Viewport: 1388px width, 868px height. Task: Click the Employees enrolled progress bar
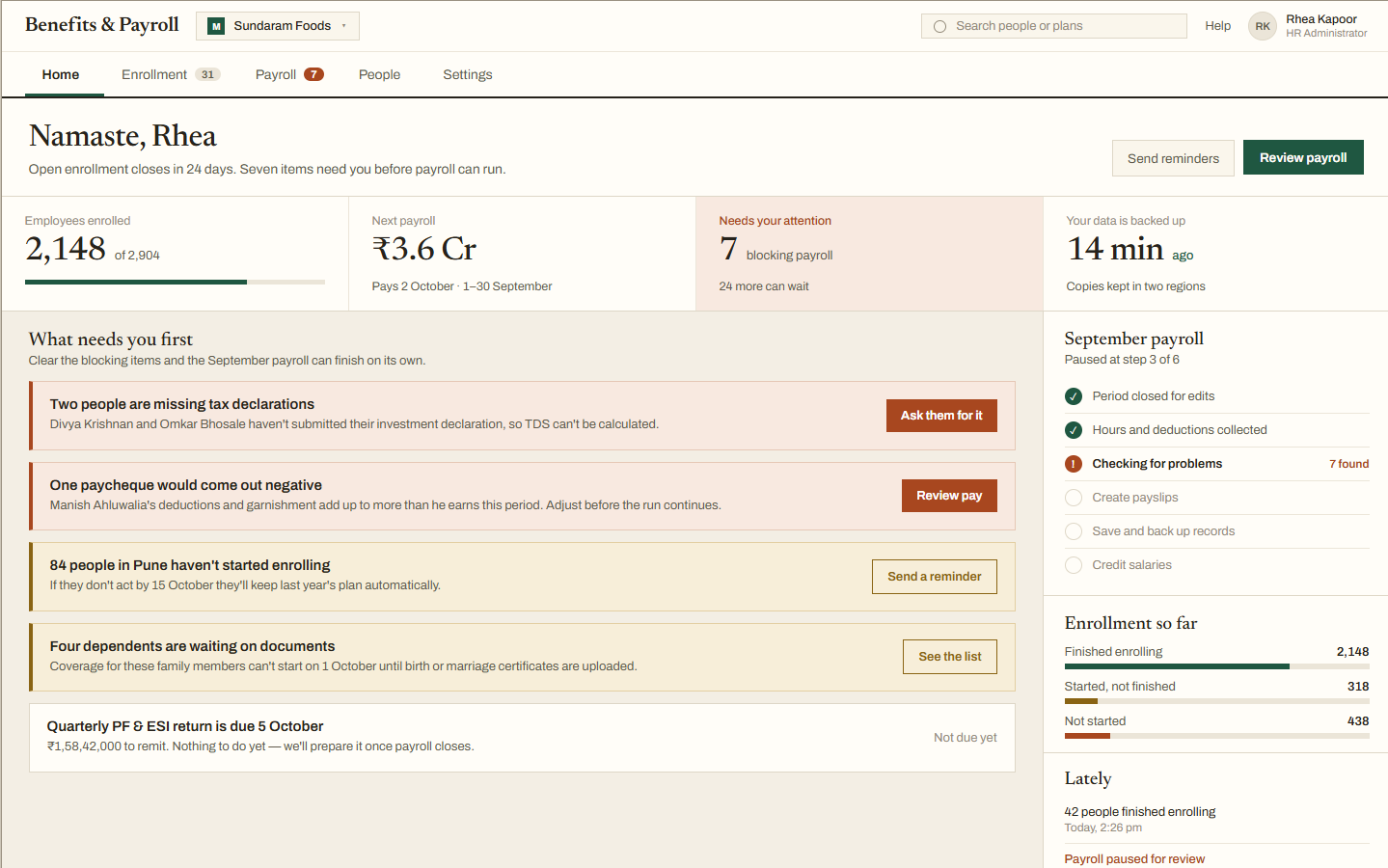[175, 282]
